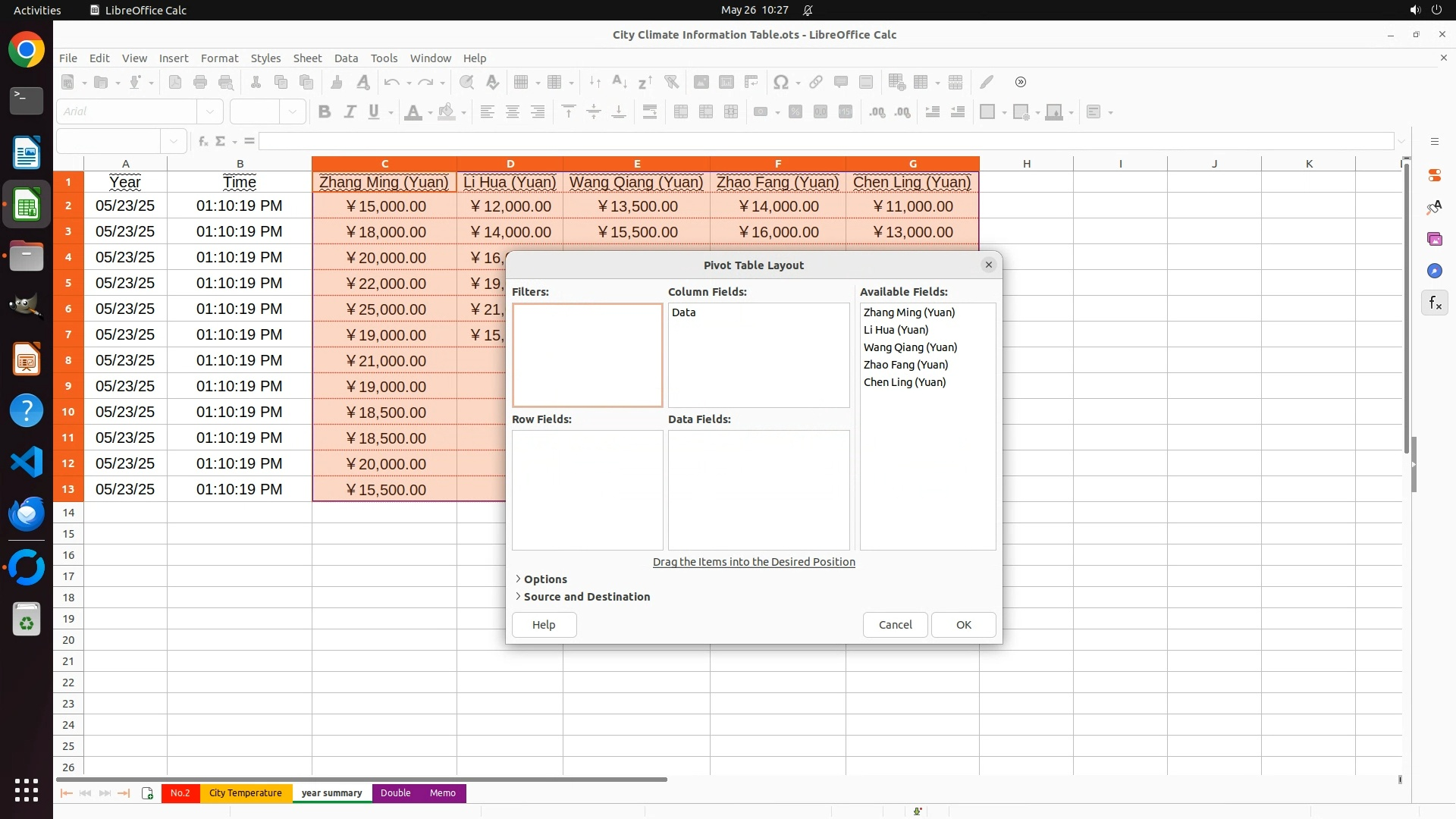Image resolution: width=1456 pixels, height=819 pixels.
Task: Switch to the City Temperature sheet tab
Action: tap(245, 793)
